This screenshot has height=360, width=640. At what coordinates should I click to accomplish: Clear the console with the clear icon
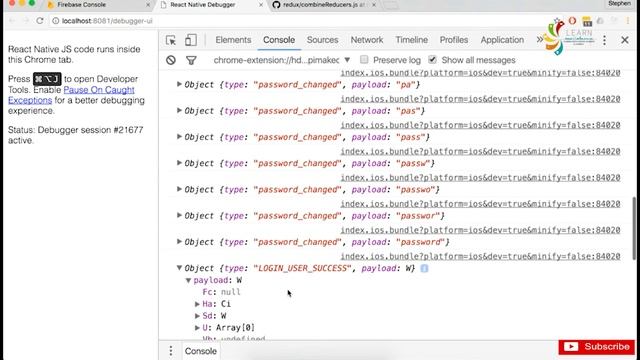(171, 60)
